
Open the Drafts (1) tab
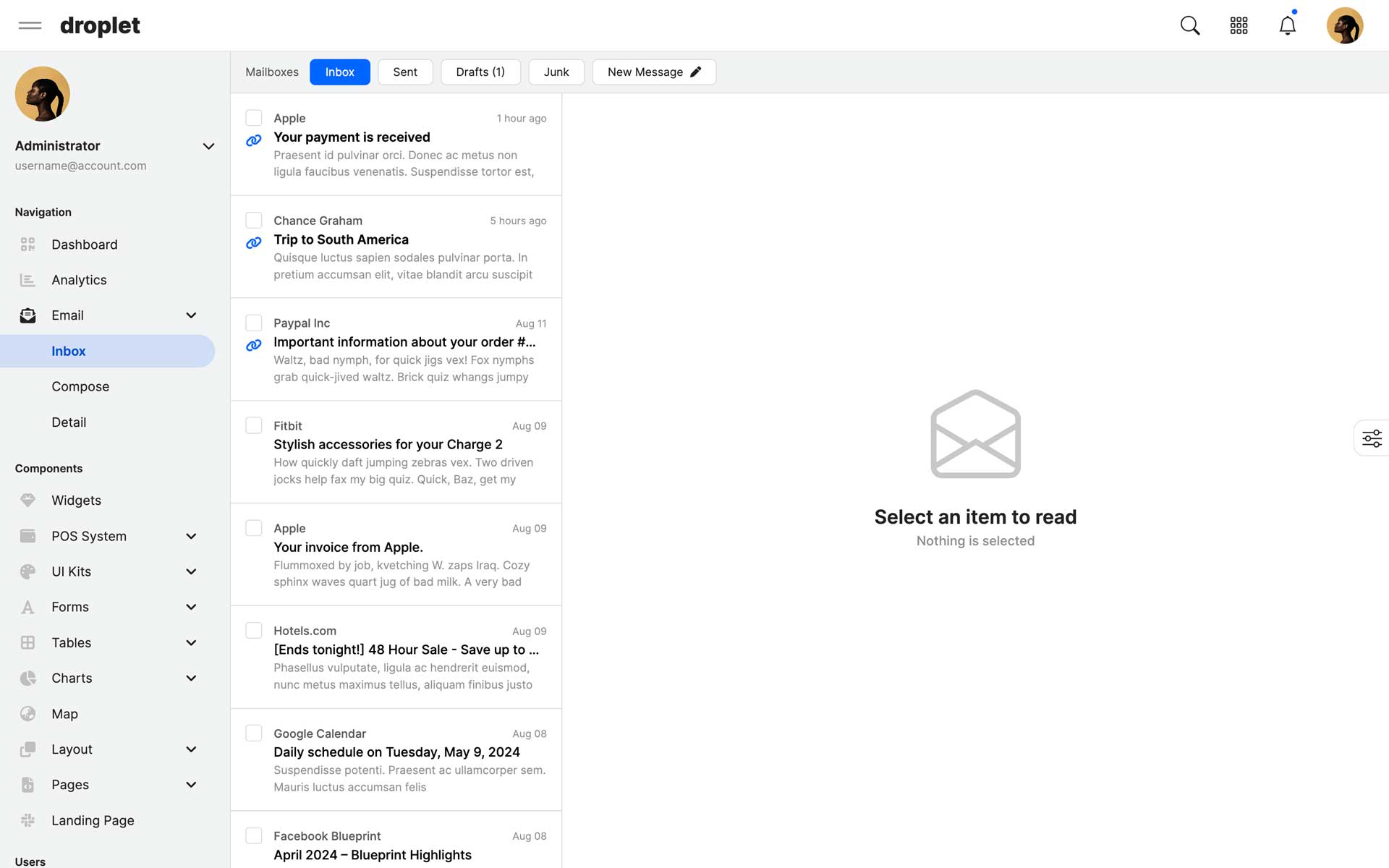point(480,72)
